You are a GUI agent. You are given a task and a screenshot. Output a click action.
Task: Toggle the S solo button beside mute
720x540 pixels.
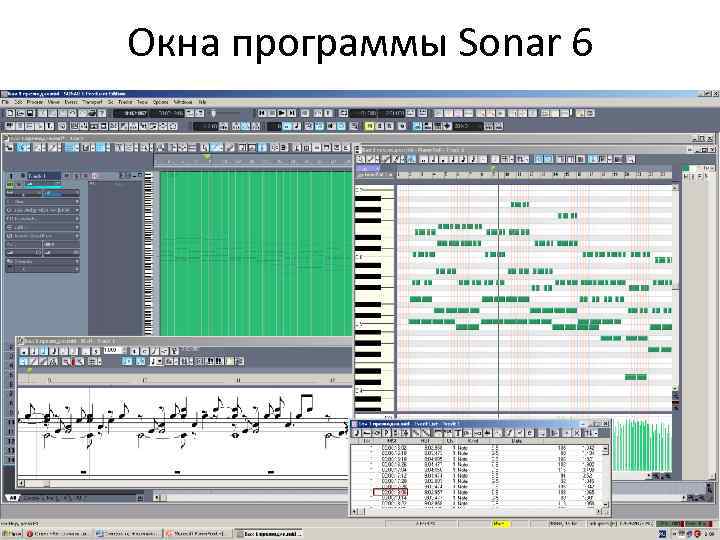pyautogui.click(x=380, y=126)
